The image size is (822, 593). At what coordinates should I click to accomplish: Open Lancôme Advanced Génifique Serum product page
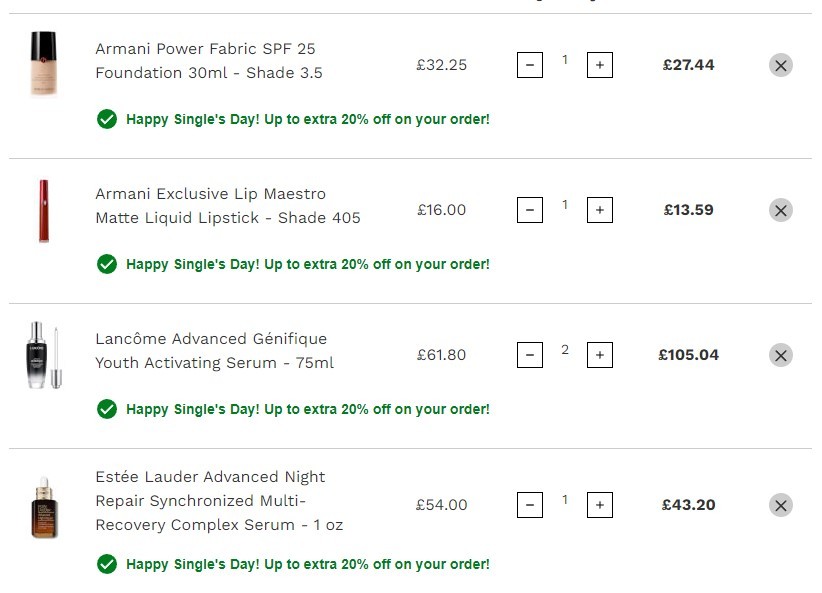pos(214,351)
